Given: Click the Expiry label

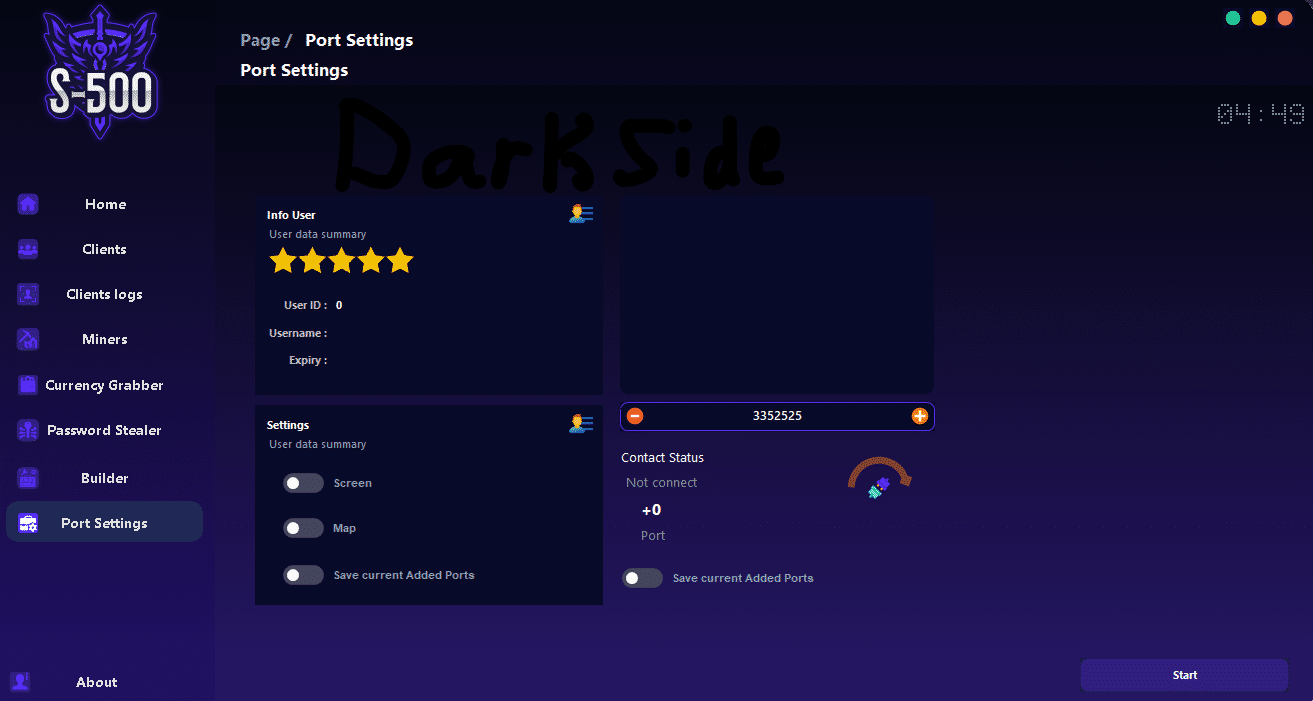Looking at the screenshot, I should pyautogui.click(x=308, y=360).
